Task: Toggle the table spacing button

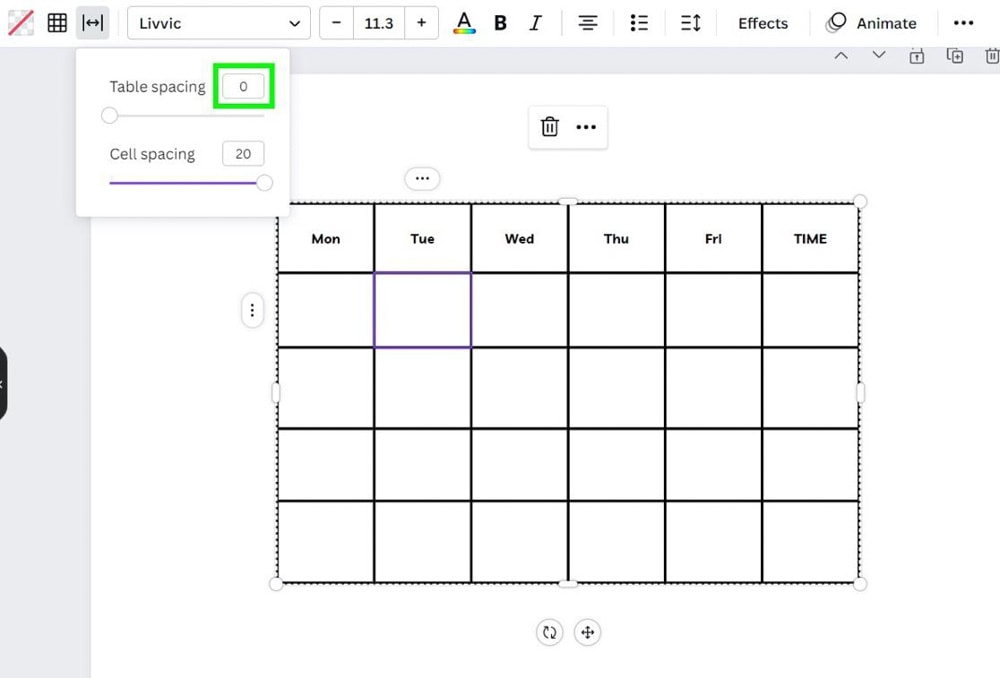Action: pos(92,23)
